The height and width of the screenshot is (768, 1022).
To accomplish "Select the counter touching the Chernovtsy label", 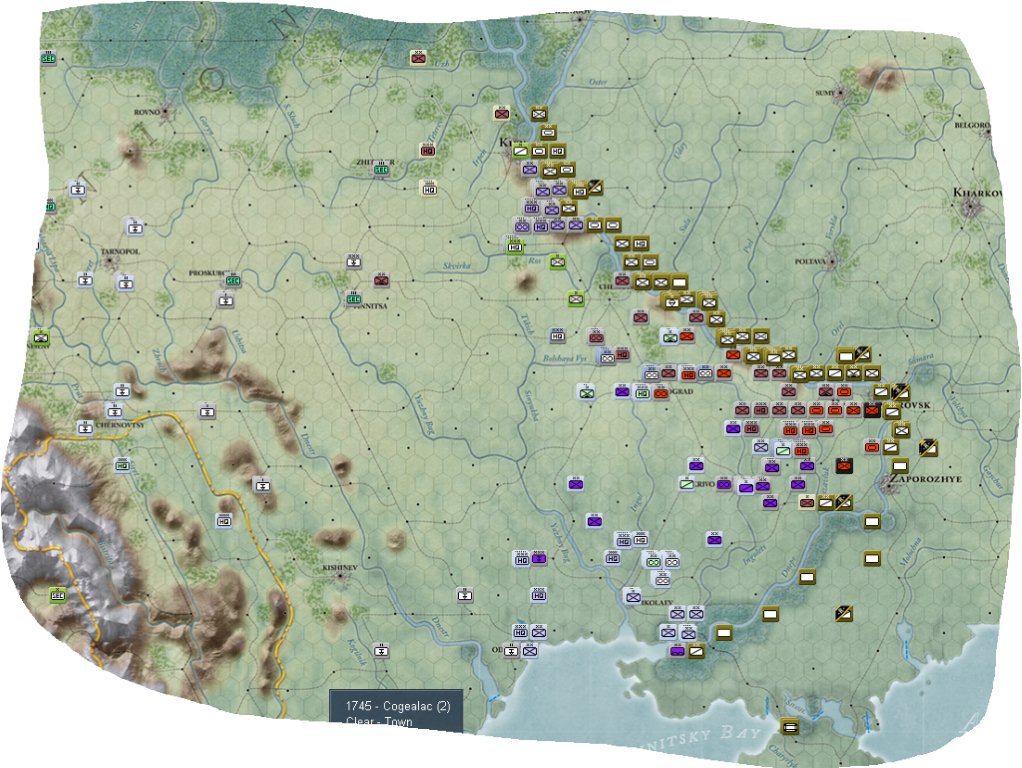I will (x=85, y=428).
